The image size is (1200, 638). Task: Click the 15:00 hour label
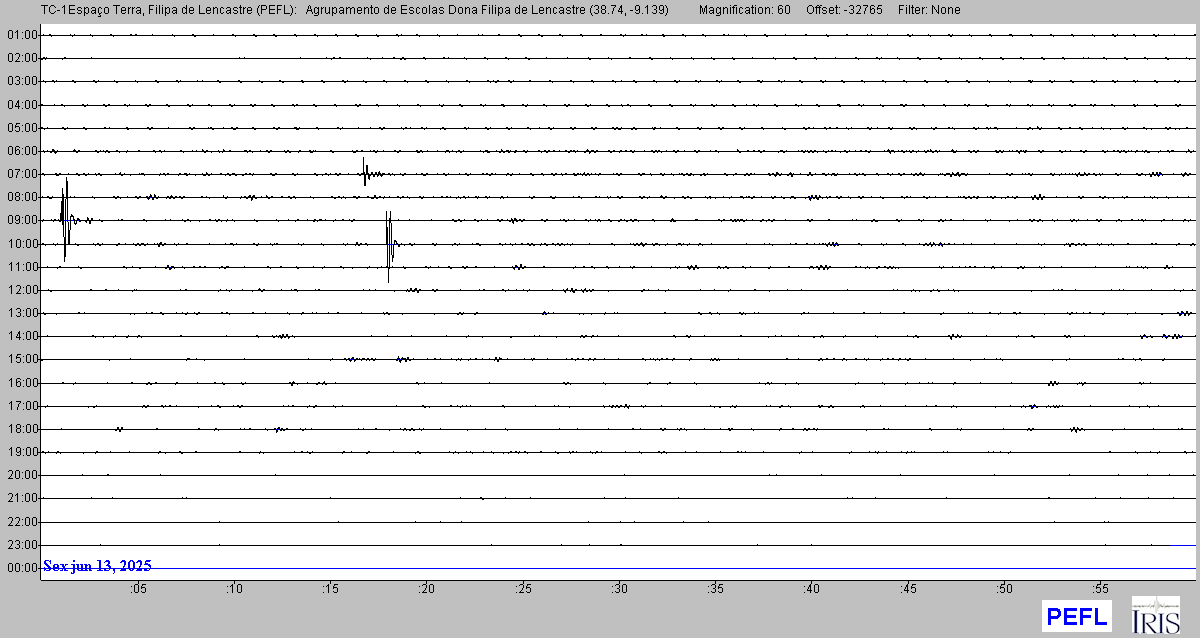tap(22, 359)
